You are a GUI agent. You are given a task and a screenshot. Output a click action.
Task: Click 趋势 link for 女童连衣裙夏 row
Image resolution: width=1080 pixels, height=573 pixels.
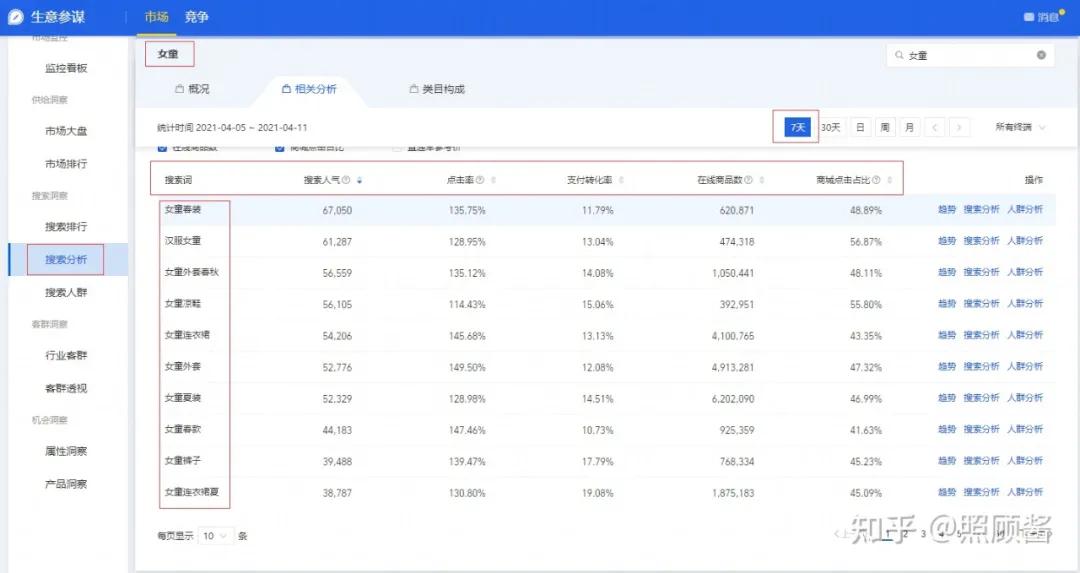pyautogui.click(x=947, y=492)
